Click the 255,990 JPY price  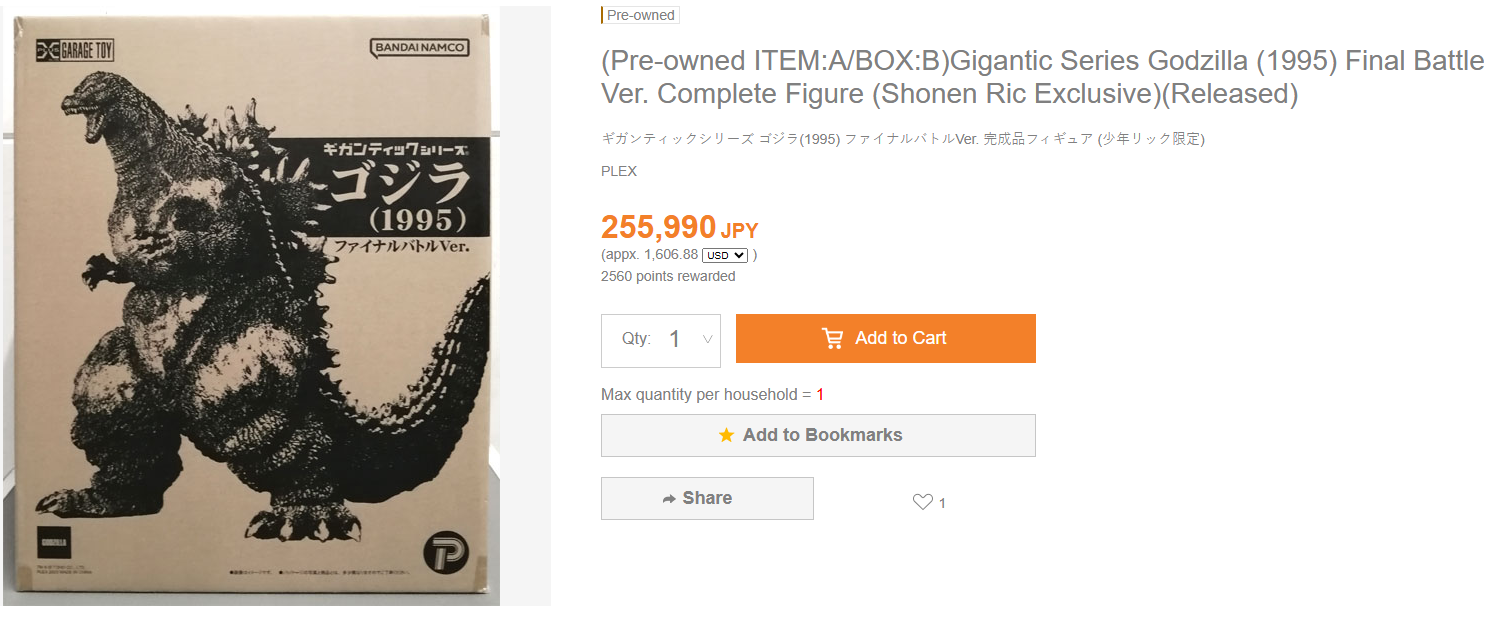click(x=680, y=228)
